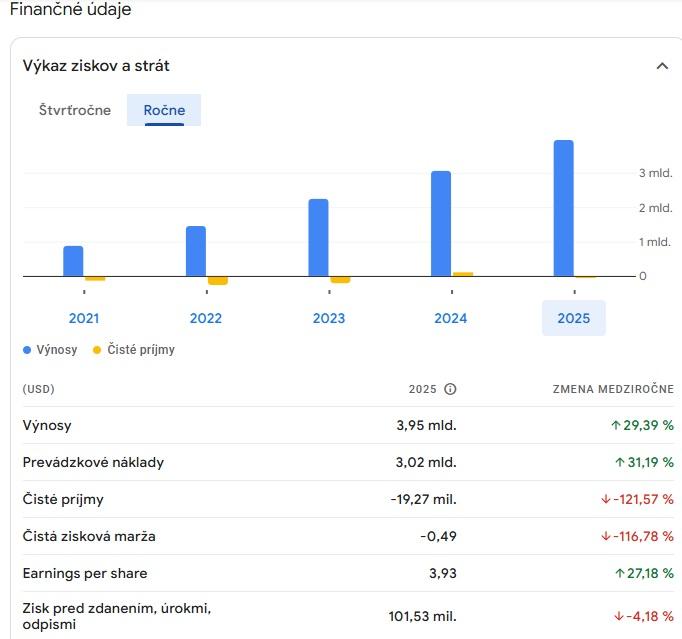Click the Prevádzkové náklady row label
This screenshot has width=682, height=639.
(x=93, y=462)
